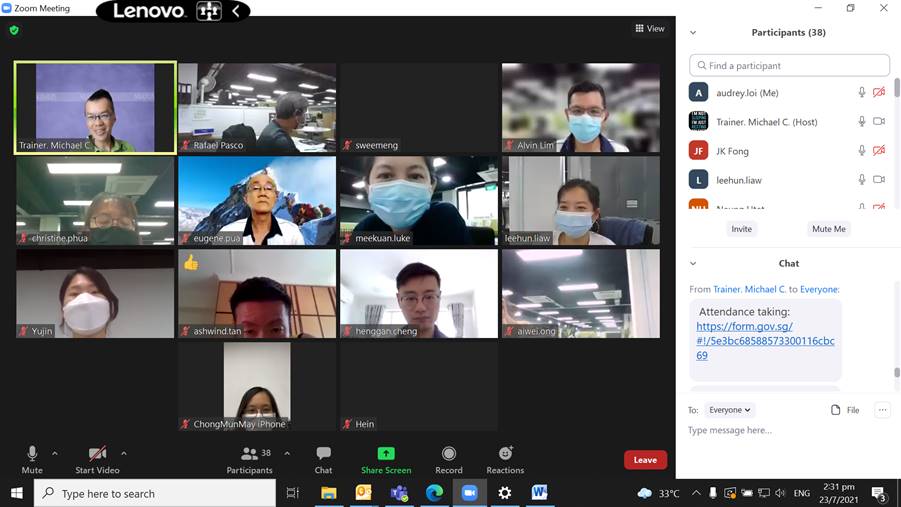Click the ENG language indicator
The height and width of the screenshot is (507, 901).
click(x=802, y=493)
